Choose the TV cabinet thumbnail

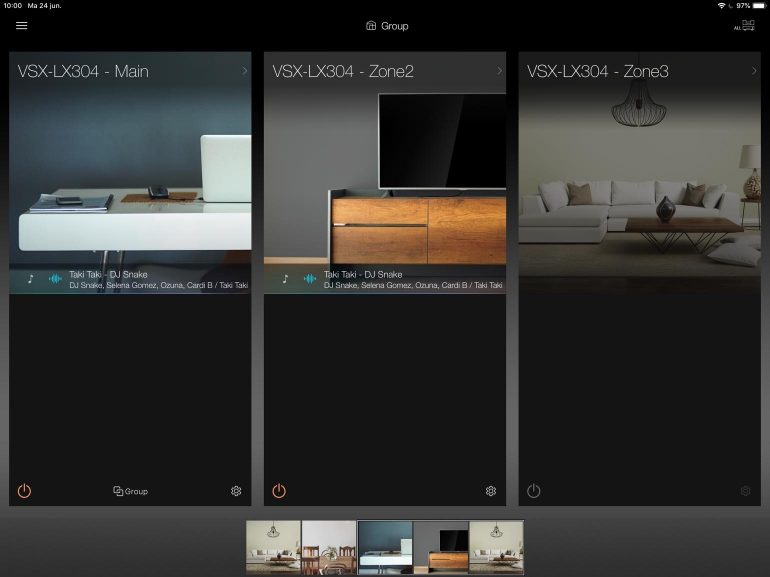point(440,547)
